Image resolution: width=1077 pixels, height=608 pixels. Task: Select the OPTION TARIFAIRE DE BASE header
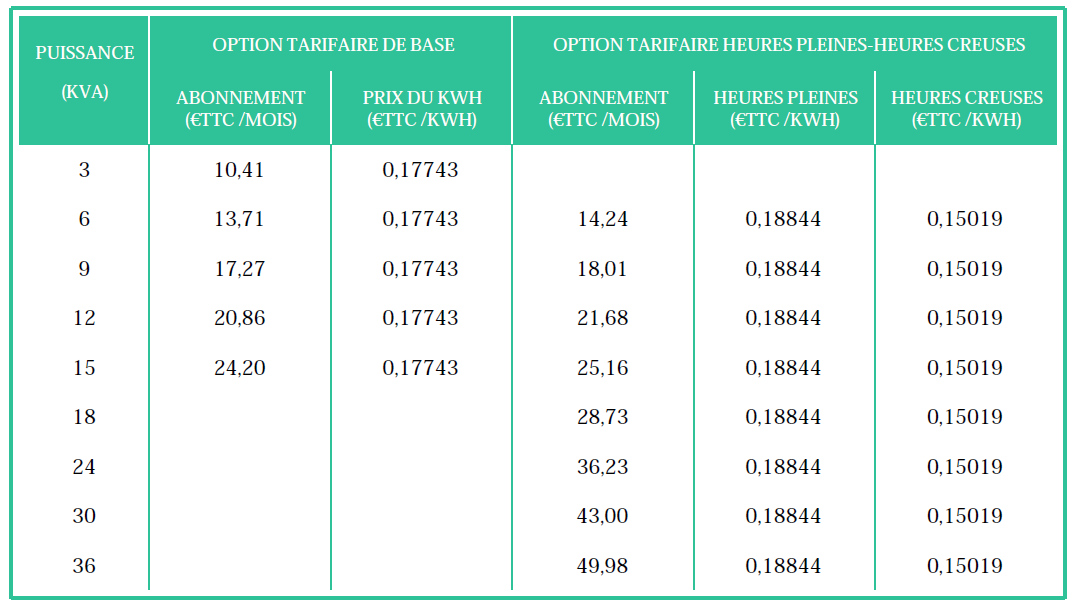tap(333, 45)
